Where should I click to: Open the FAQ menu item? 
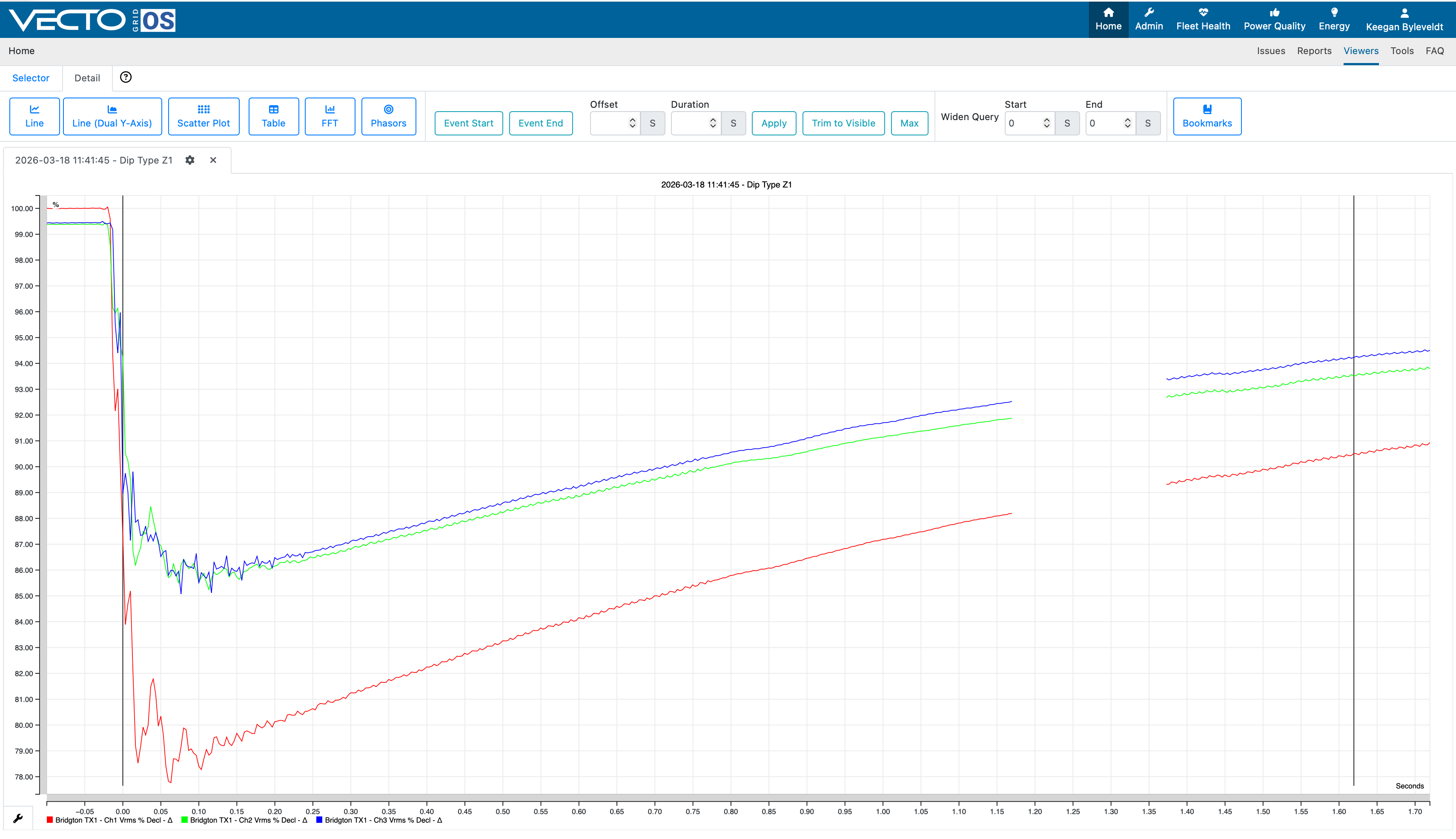(x=1434, y=51)
